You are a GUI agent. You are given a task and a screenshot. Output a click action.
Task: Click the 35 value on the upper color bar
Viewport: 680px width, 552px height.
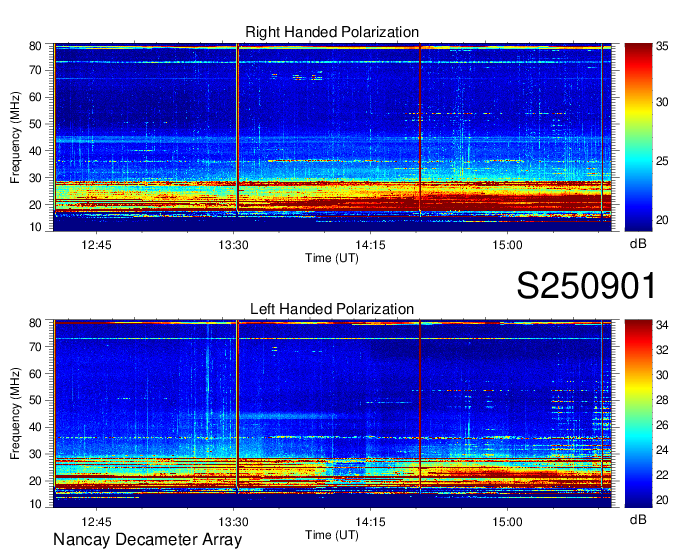click(662, 46)
